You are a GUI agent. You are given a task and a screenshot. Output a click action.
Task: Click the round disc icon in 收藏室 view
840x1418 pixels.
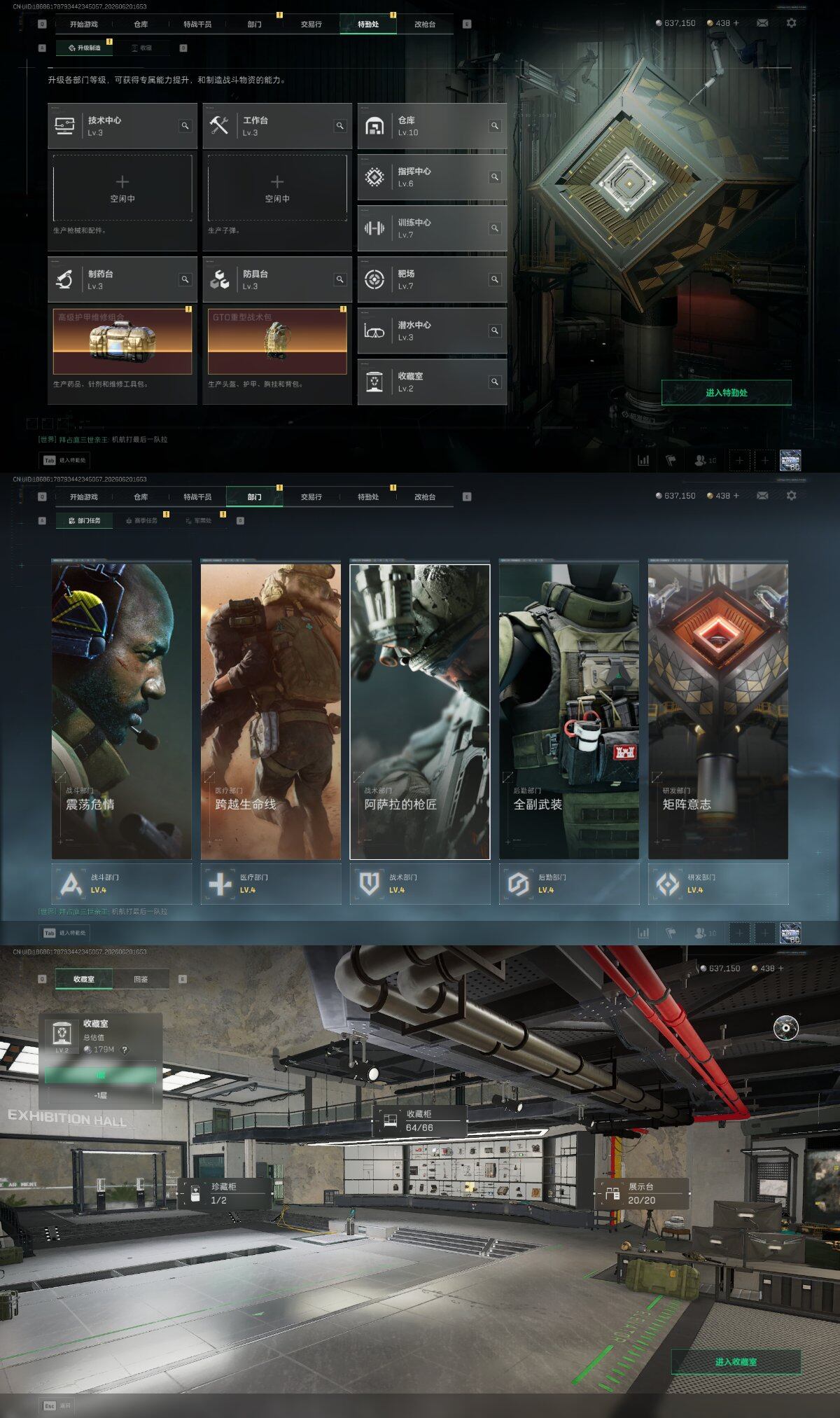(785, 1028)
